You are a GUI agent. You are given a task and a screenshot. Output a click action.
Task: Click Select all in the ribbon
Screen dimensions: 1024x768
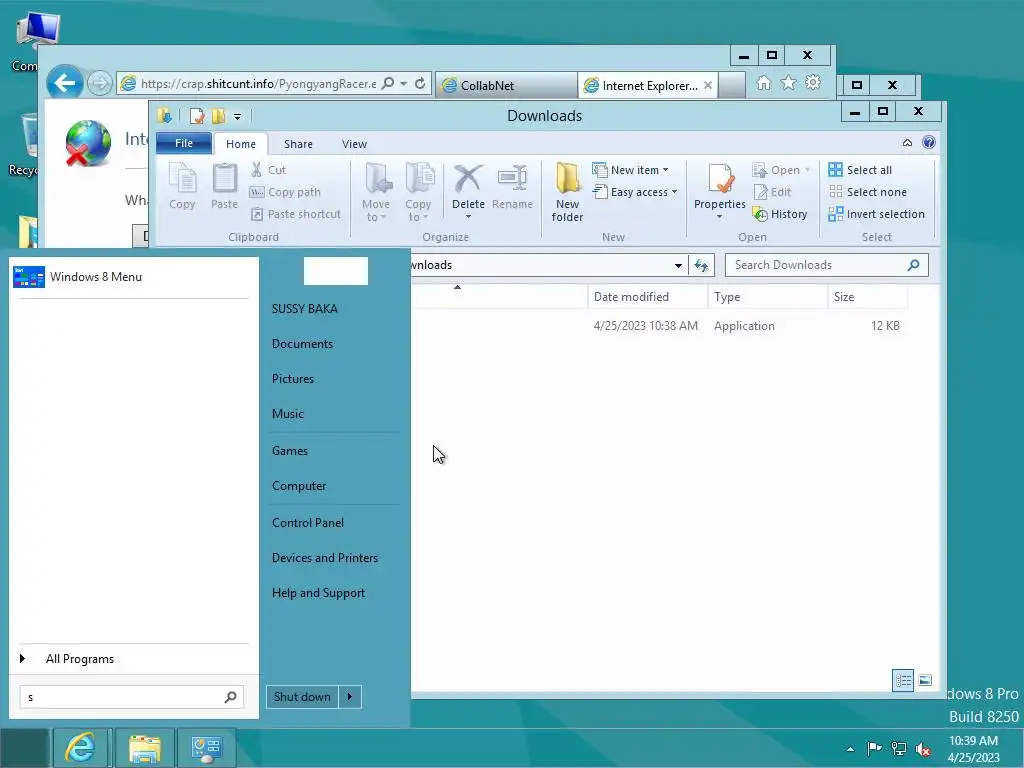860,170
